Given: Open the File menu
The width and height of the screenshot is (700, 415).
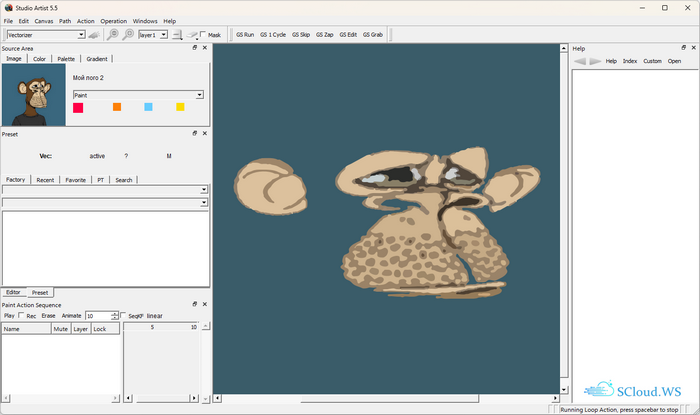Looking at the screenshot, I should pos(8,21).
